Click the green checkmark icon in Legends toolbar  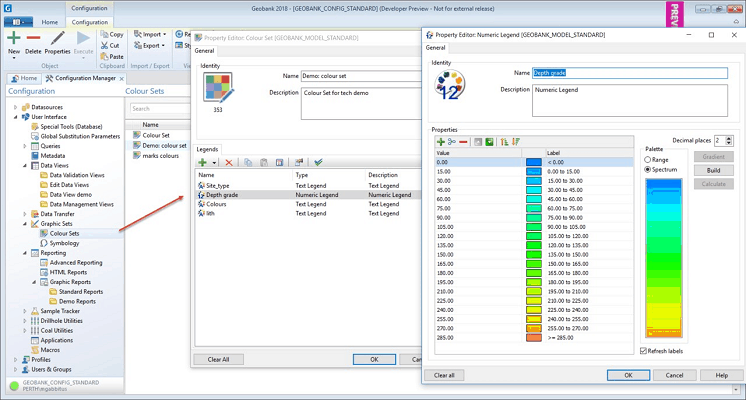[x=318, y=162]
